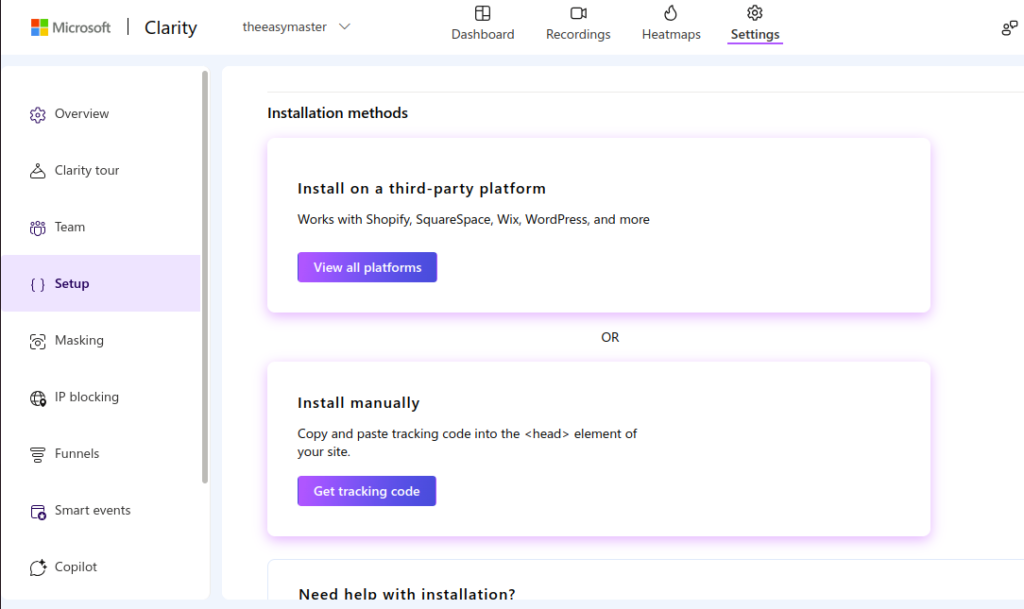Open the Clarity home link
This screenshot has height=609, width=1024.
[x=170, y=27]
